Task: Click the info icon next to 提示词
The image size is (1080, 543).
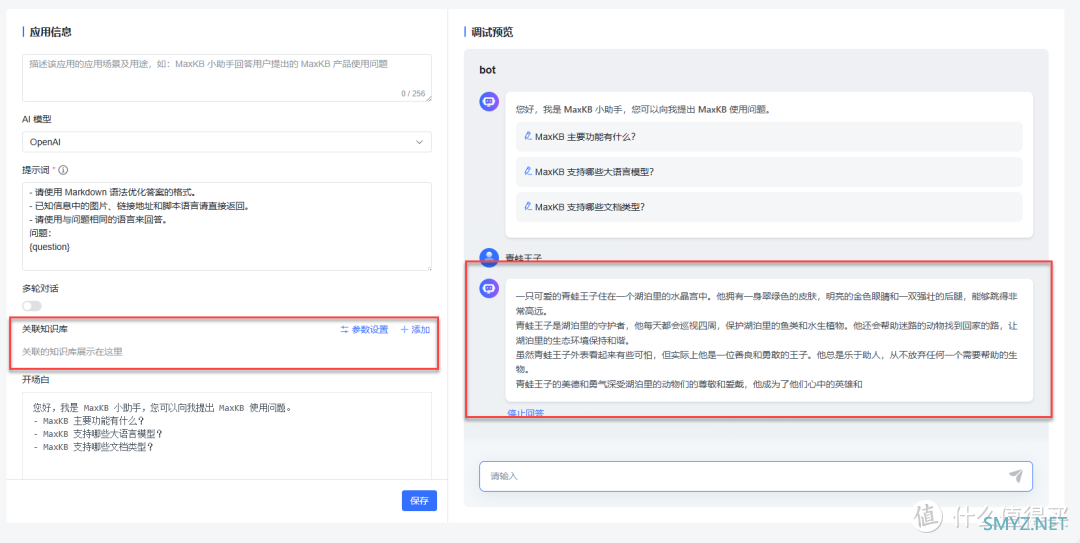Action: [x=63, y=170]
